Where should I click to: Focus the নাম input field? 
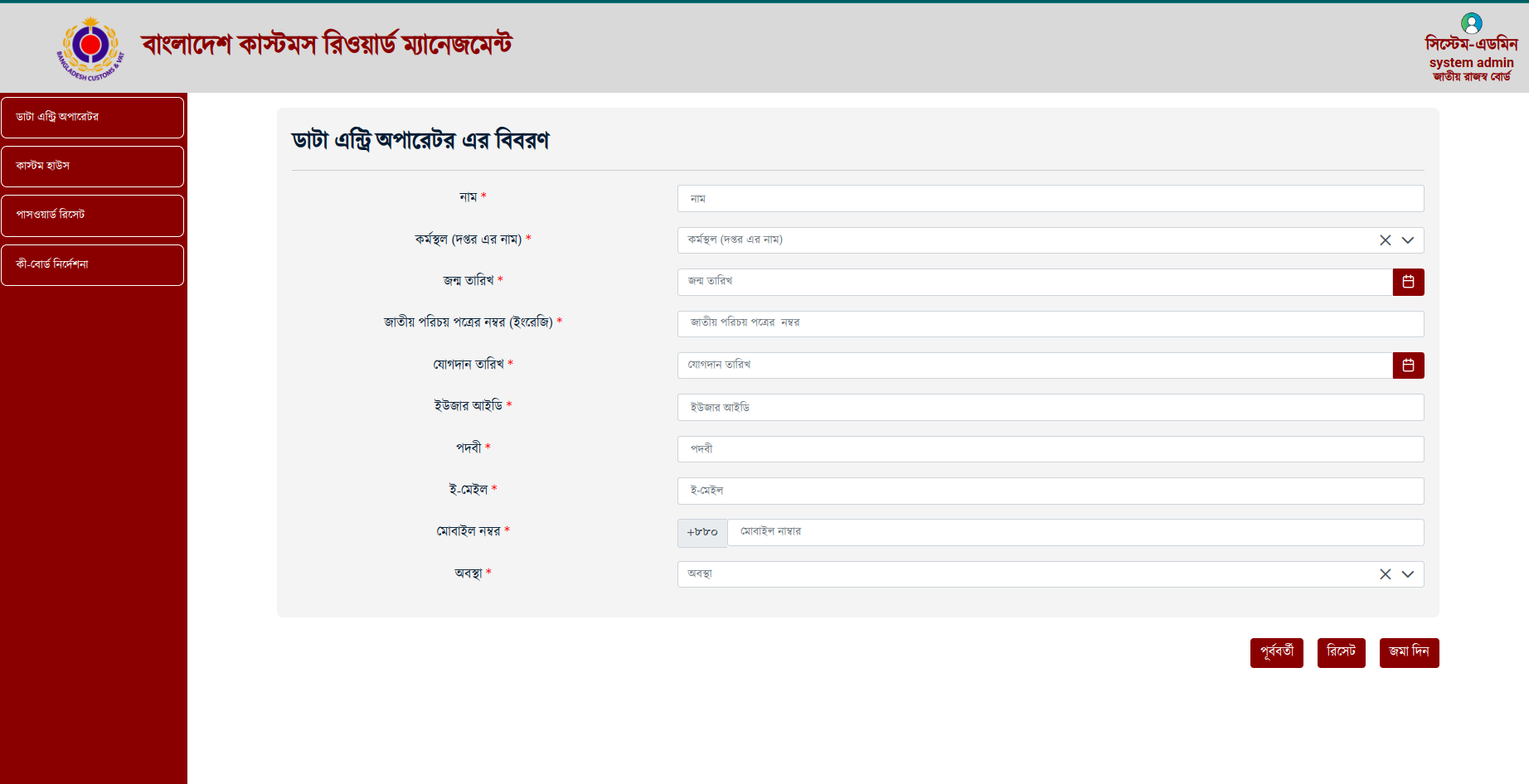point(1051,199)
